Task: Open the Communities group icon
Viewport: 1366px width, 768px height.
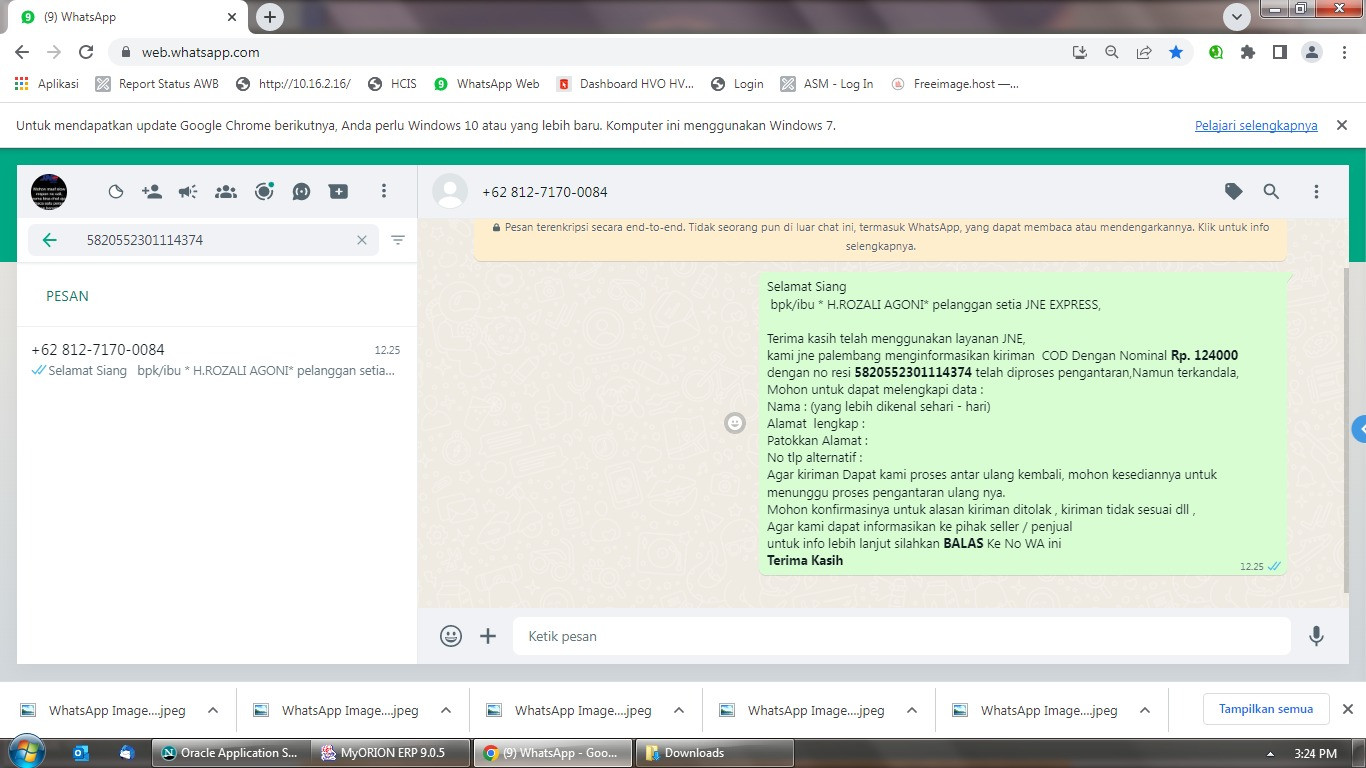Action: (226, 192)
